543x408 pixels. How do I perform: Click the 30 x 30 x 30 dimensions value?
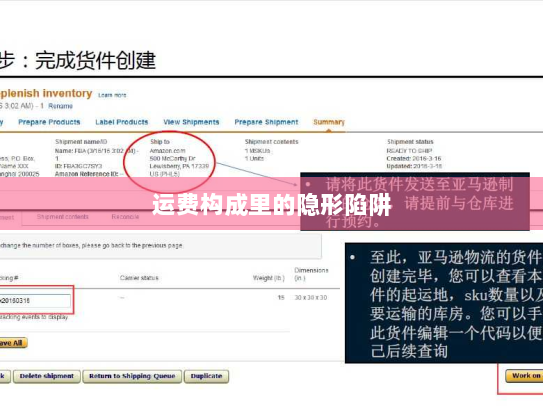coord(311,298)
